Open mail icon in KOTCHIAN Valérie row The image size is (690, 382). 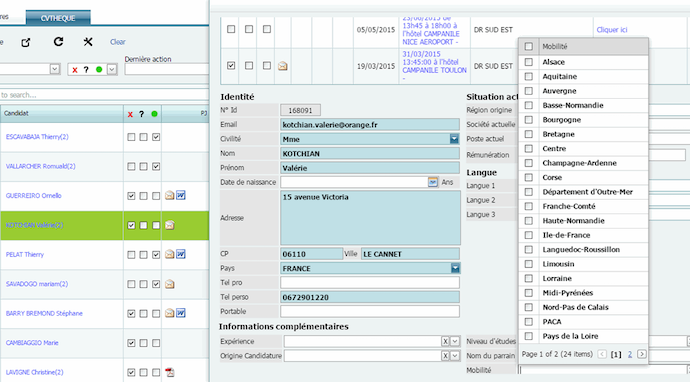(x=169, y=225)
